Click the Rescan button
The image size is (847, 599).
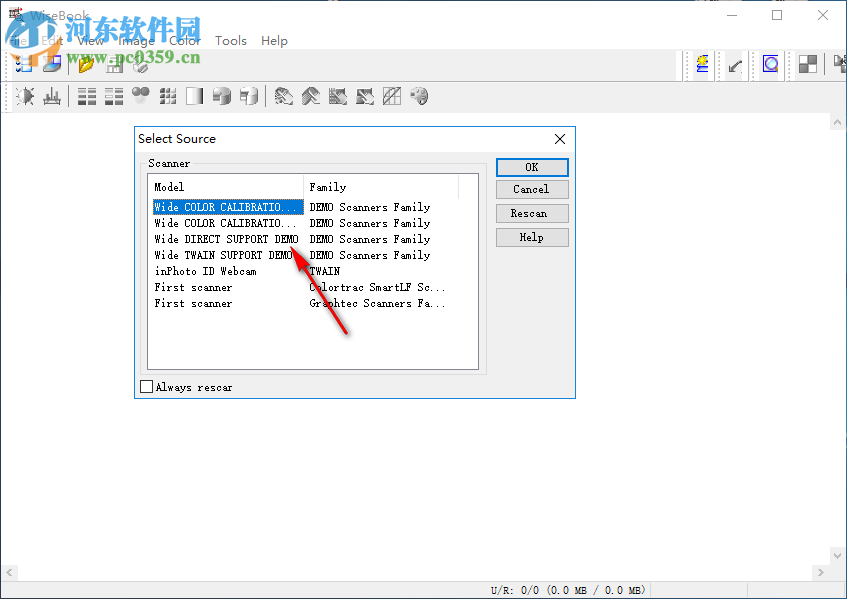(x=531, y=213)
